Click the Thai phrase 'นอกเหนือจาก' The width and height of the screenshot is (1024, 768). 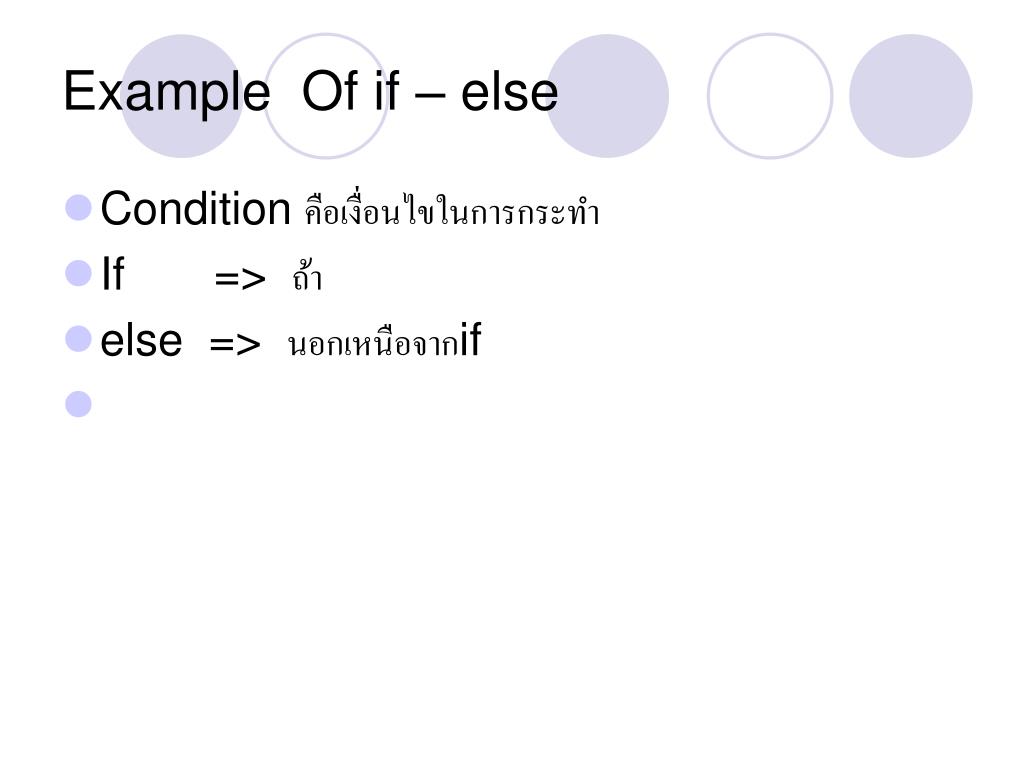click(374, 341)
